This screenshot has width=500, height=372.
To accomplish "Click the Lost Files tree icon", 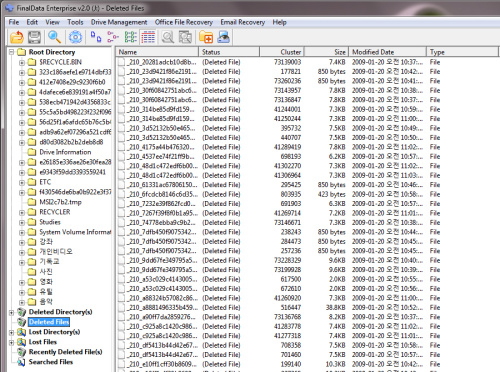I will click(x=22, y=342).
